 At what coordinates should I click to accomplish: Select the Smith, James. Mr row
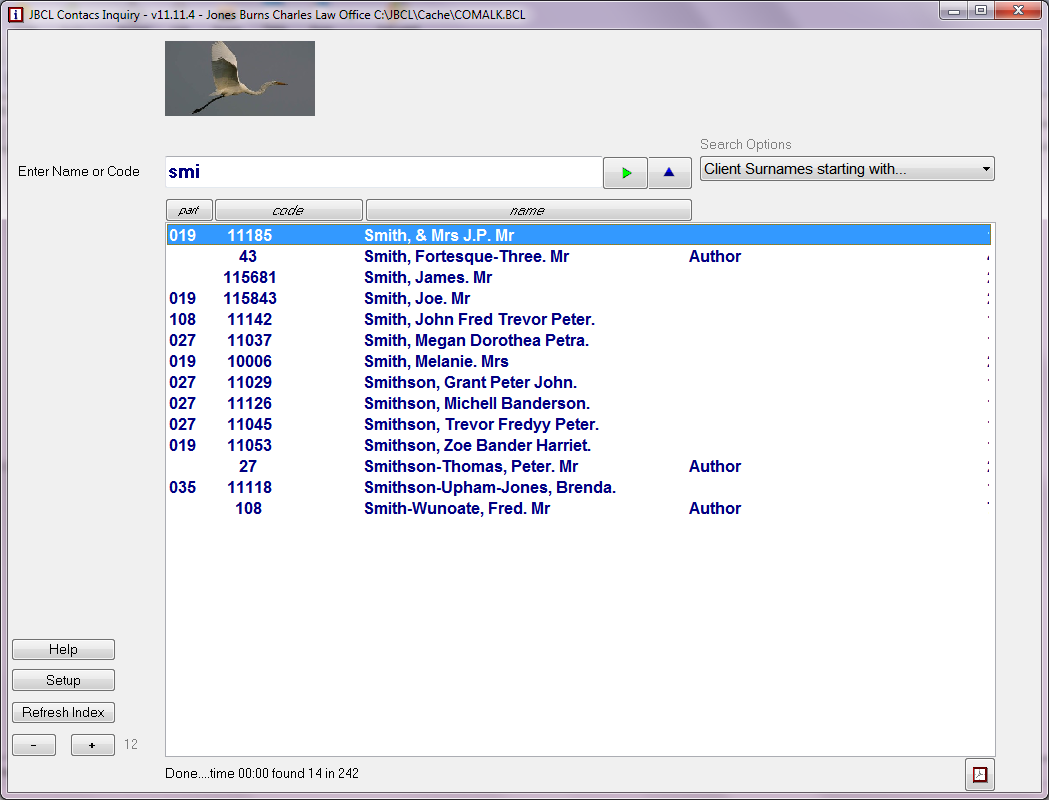click(x=428, y=278)
